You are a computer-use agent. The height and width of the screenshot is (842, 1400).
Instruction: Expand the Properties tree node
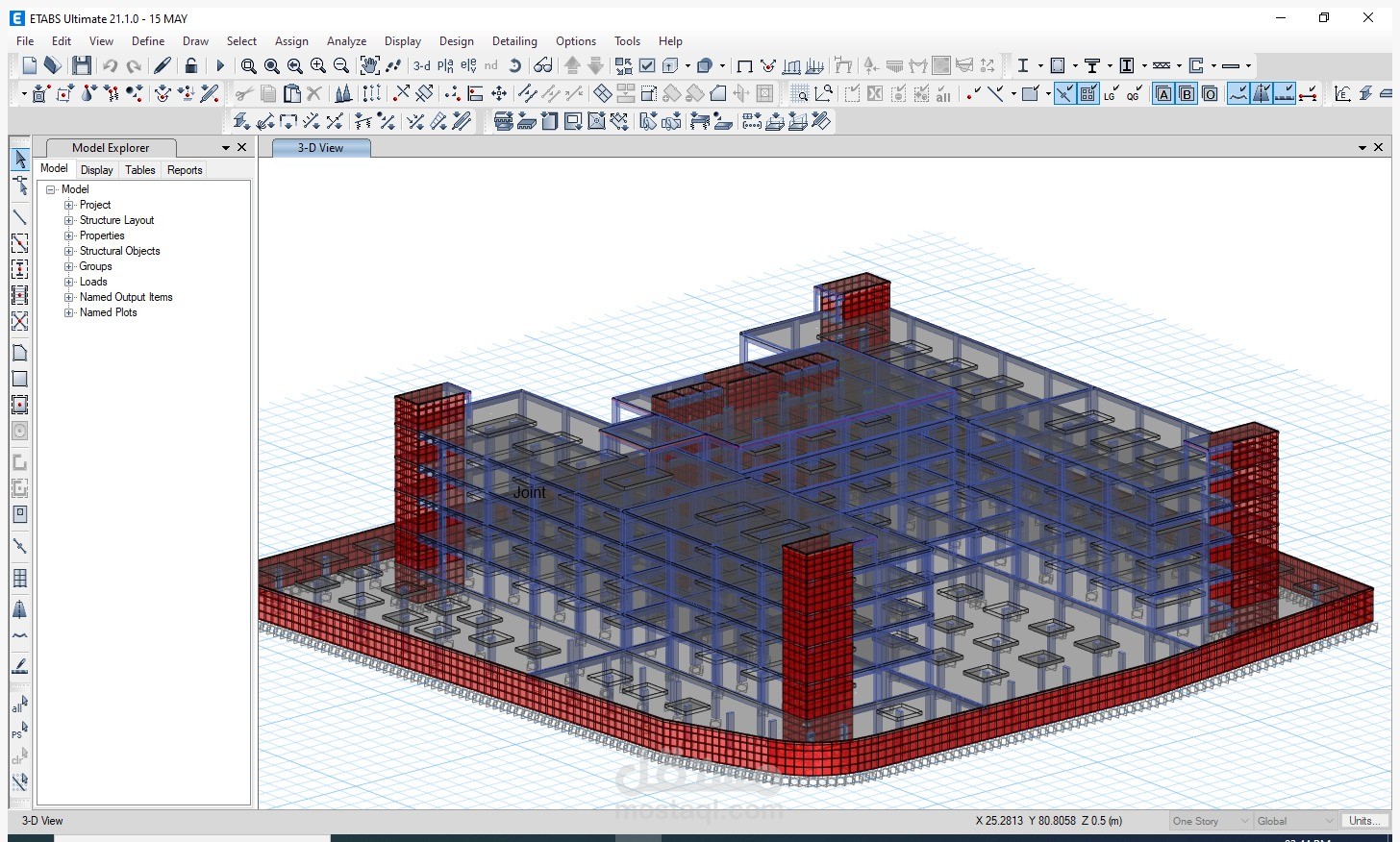[68, 235]
